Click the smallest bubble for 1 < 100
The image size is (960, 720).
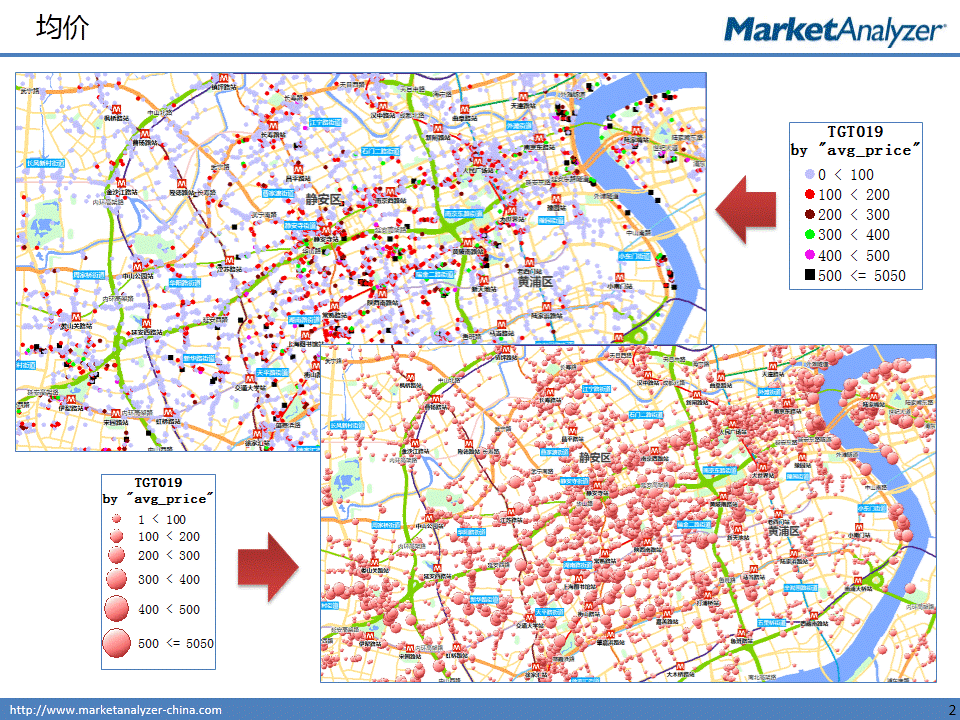click(116, 519)
